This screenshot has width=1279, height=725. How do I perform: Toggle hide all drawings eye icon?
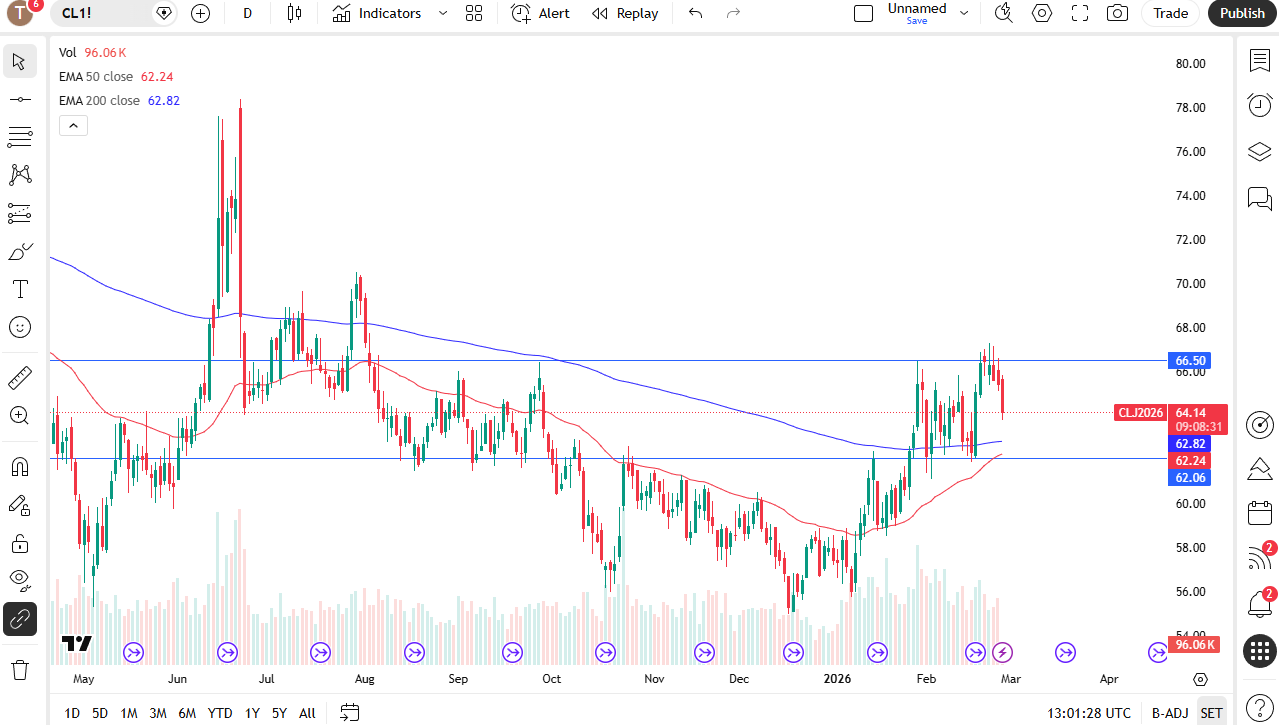(x=19, y=580)
